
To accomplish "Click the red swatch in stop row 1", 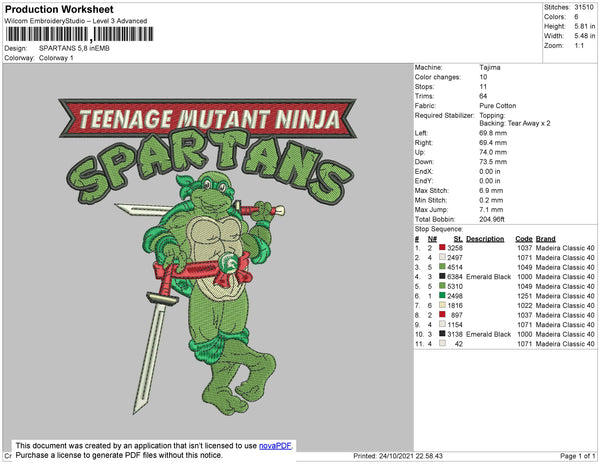I will [442, 247].
